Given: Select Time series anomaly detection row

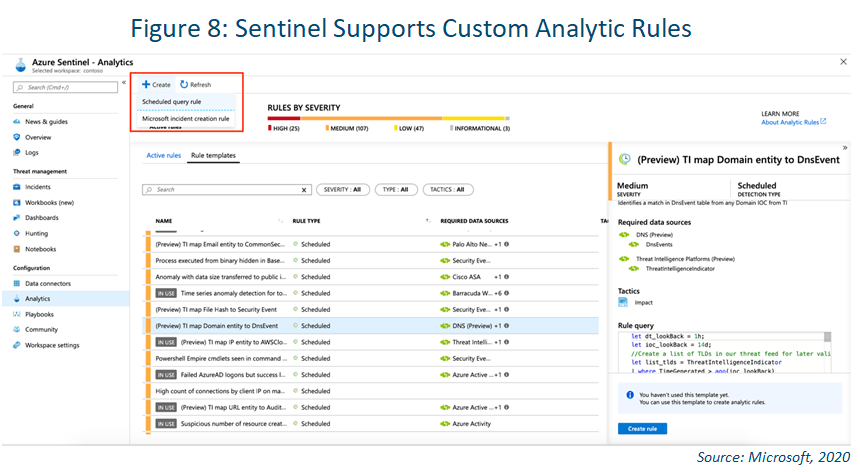Looking at the screenshot, I should [371, 293].
